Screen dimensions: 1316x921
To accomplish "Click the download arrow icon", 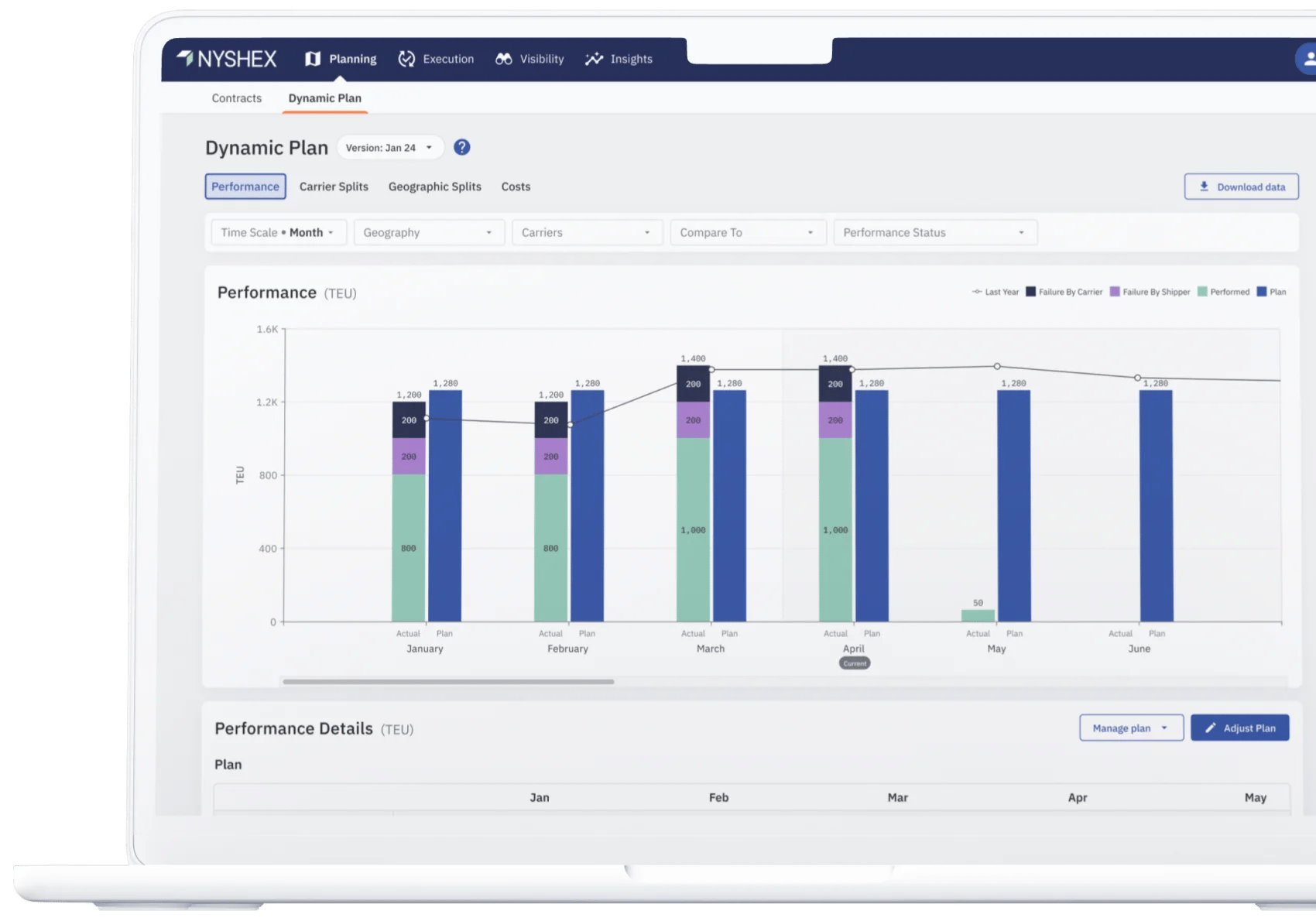I will (1204, 187).
